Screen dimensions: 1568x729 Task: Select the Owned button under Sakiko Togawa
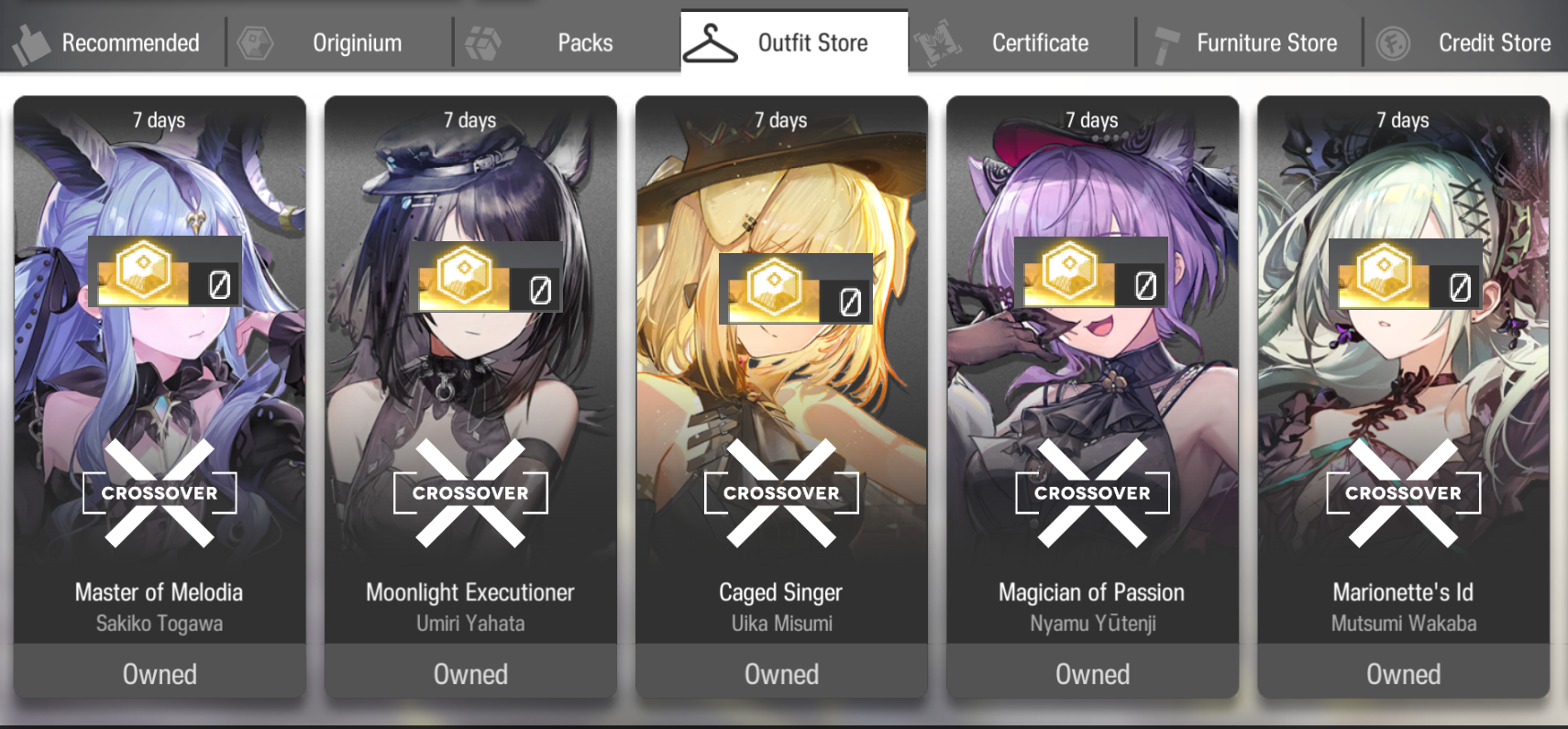coord(160,674)
